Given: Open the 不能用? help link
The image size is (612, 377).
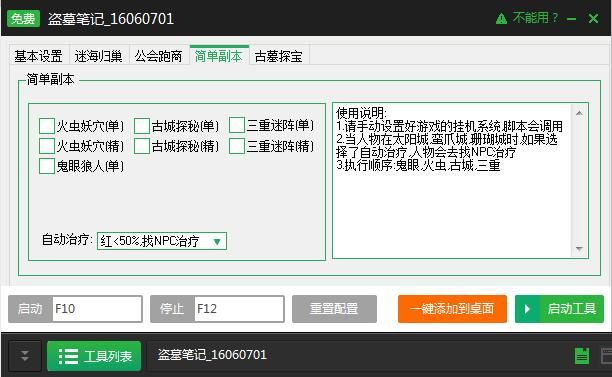Looking at the screenshot, I should [535, 18].
